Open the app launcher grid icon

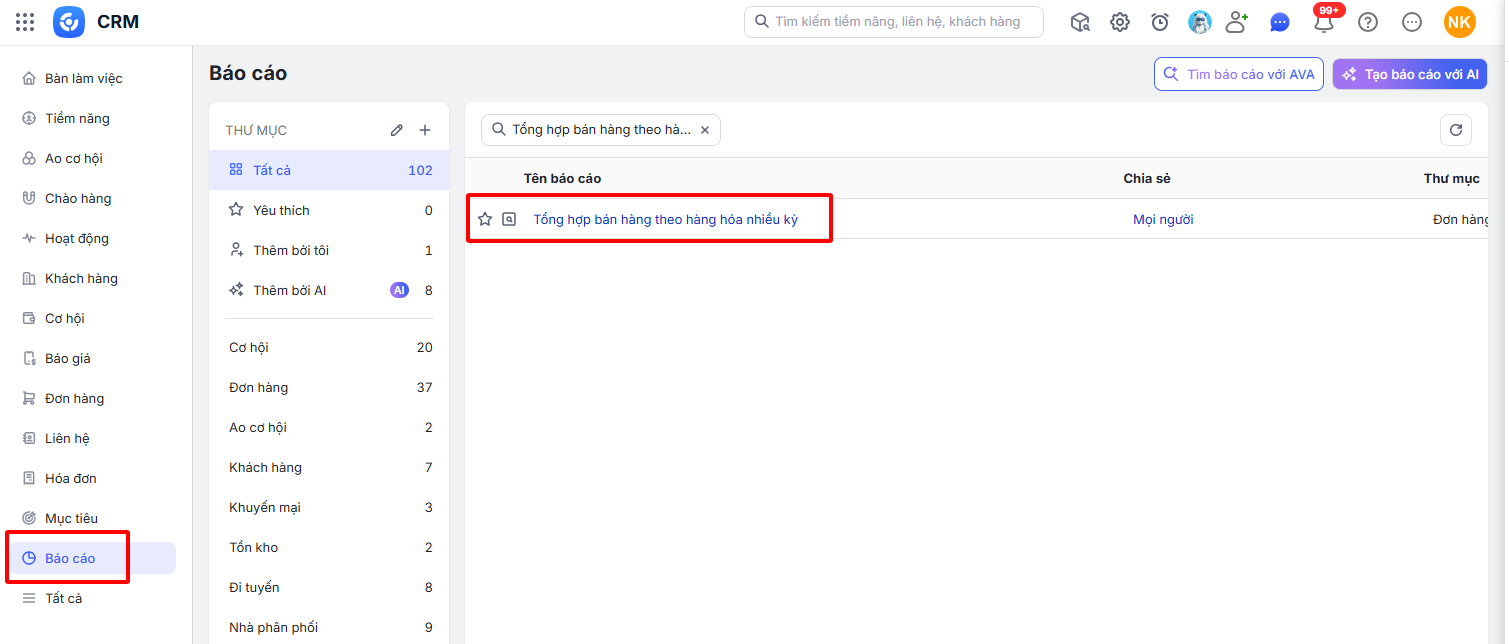25,22
